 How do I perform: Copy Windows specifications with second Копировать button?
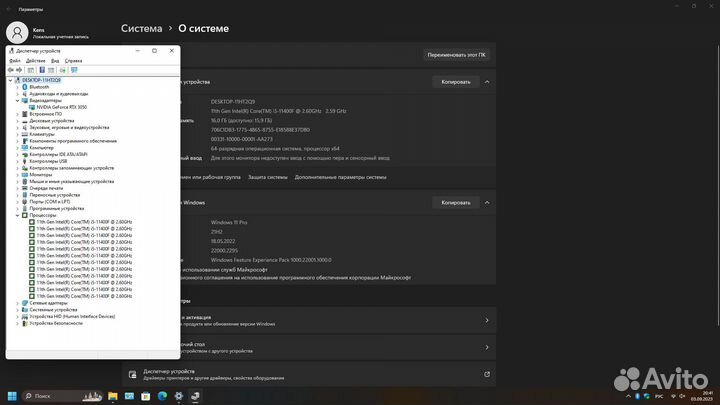point(456,202)
